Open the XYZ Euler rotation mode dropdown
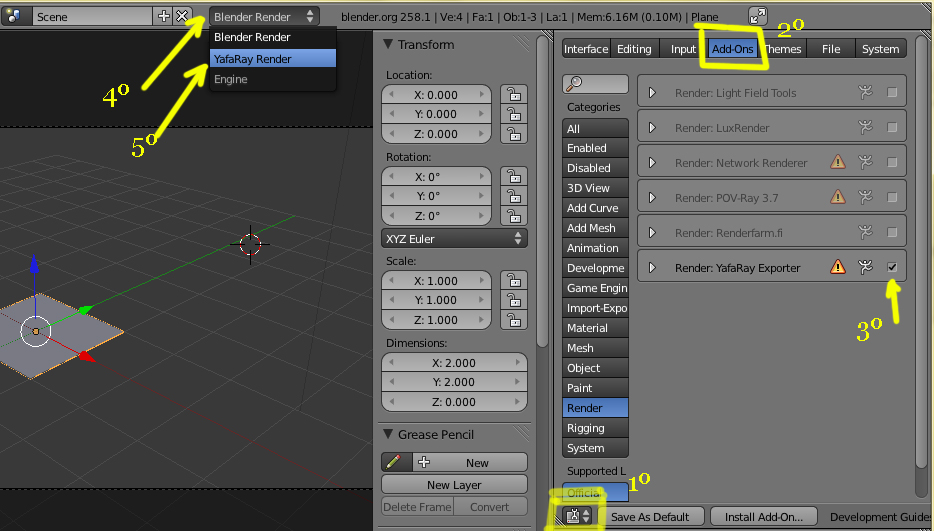Screen dimensions: 934x531 454,238
